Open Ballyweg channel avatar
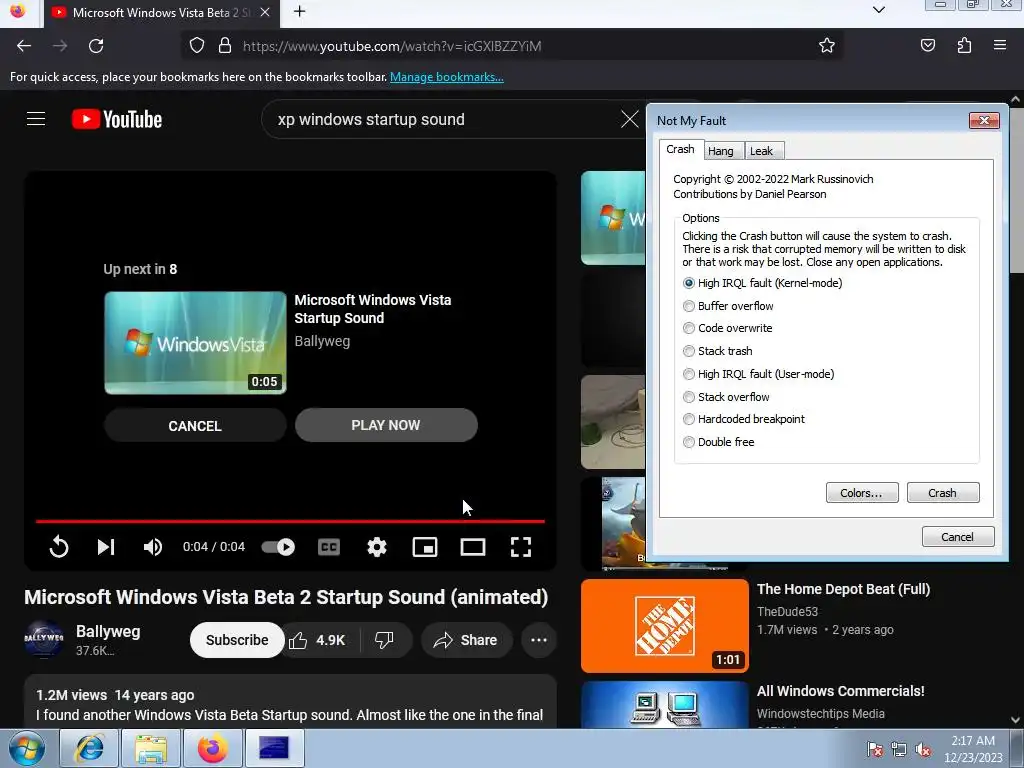Viewport: 1024px width, 768px height. [x=44, y=638]
